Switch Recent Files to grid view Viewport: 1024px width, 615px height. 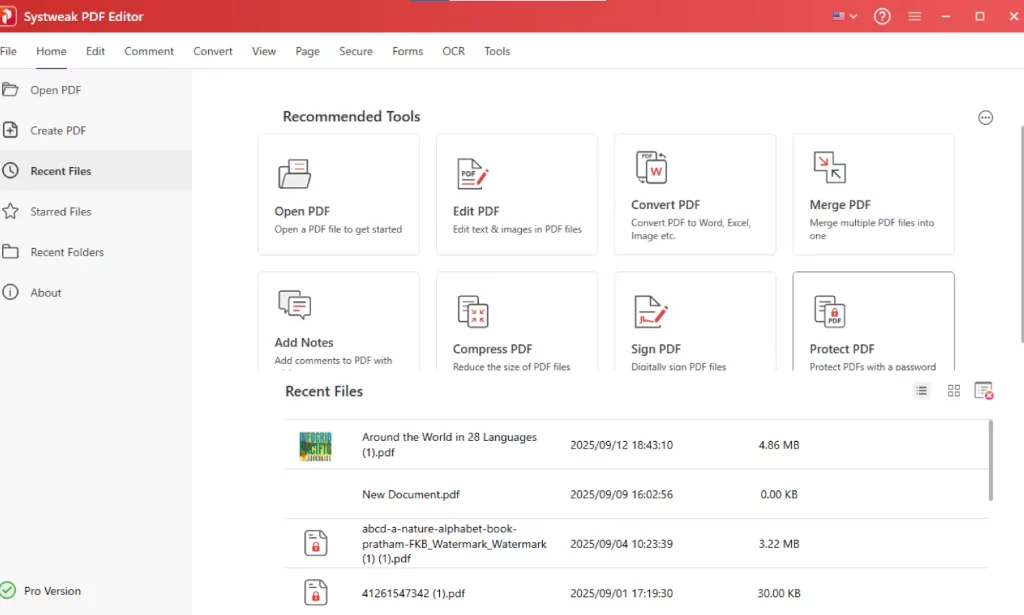[x=953, y=390]
